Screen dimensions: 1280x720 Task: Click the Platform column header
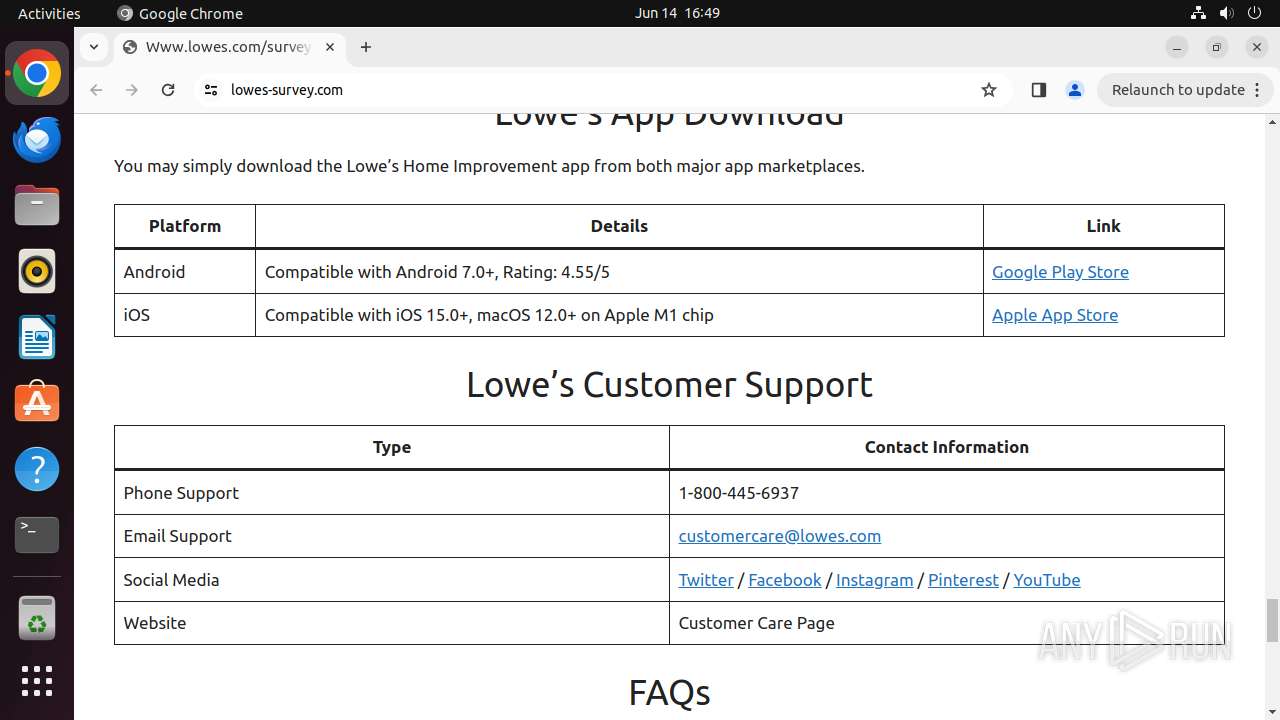185,226
